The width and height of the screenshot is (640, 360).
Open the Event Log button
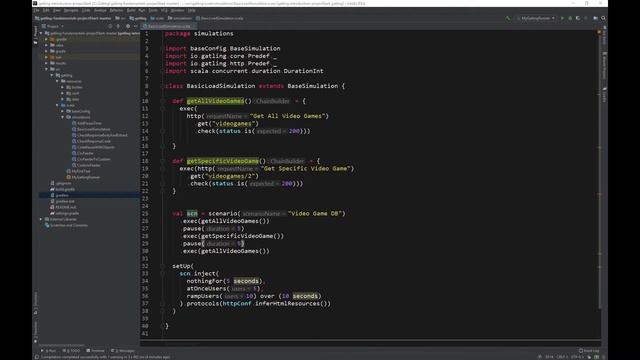pyautogui.click(x=589, y=351)
